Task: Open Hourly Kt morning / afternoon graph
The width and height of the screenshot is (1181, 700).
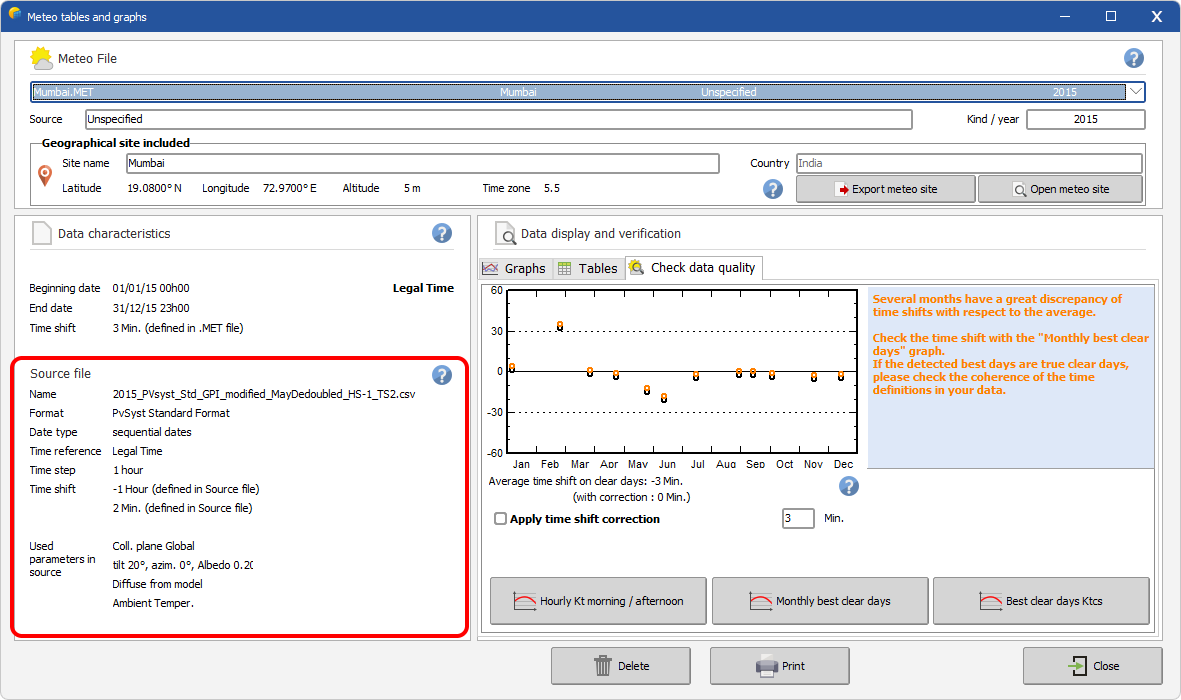Action: pyautogui.click(x=598, y=601)
